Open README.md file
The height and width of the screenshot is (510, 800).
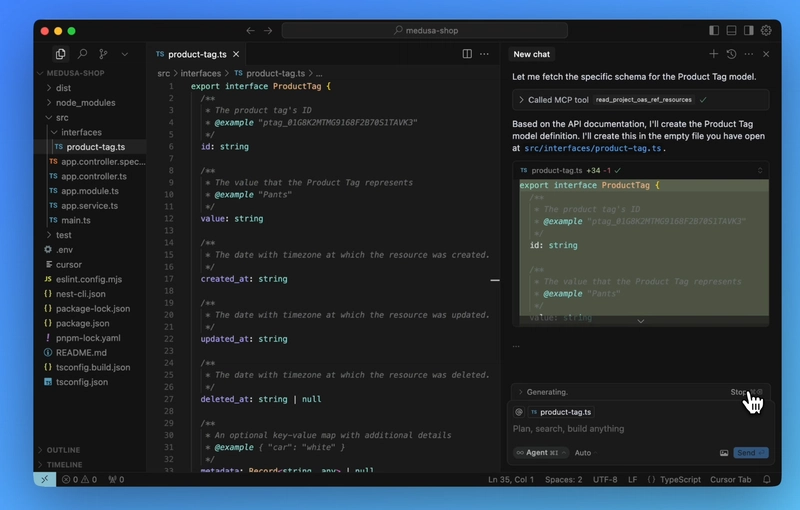pos(81,352)
